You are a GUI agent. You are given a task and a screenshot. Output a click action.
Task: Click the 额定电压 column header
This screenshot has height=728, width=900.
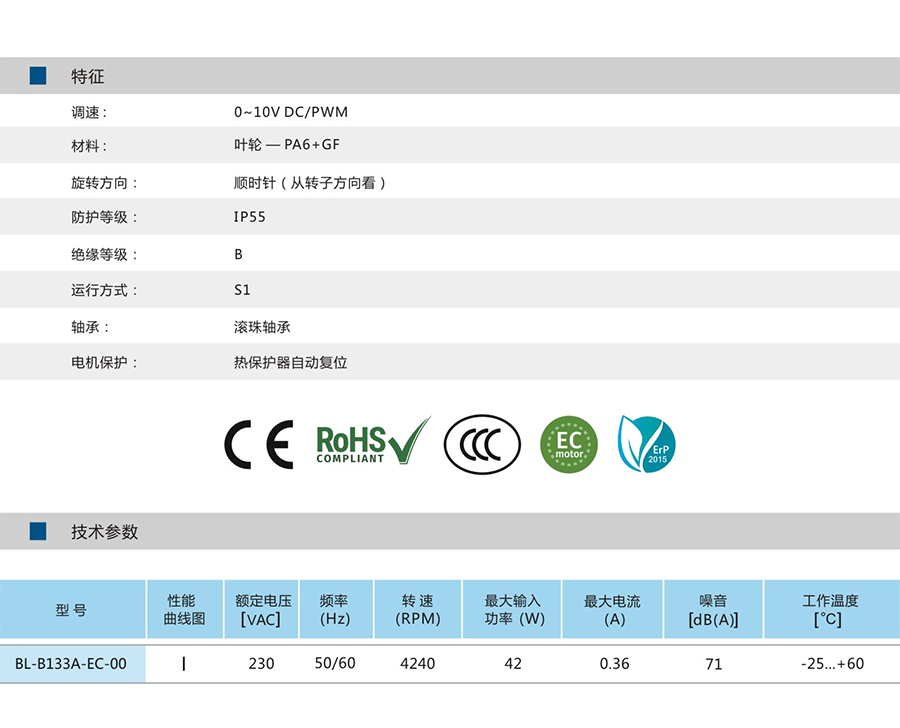[262, 610]
